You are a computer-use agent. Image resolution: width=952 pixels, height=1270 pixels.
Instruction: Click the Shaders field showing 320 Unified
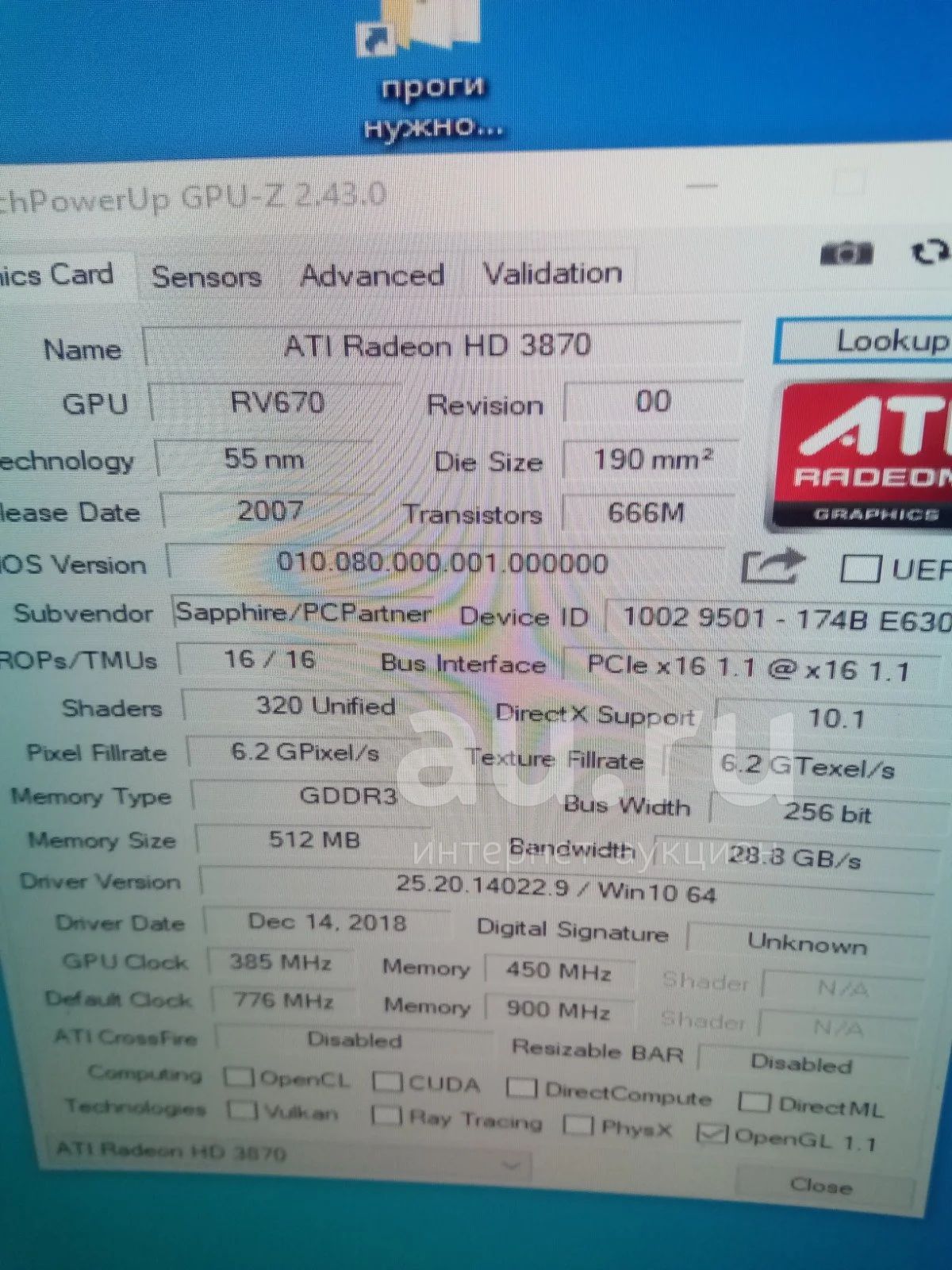coord(326,706)
